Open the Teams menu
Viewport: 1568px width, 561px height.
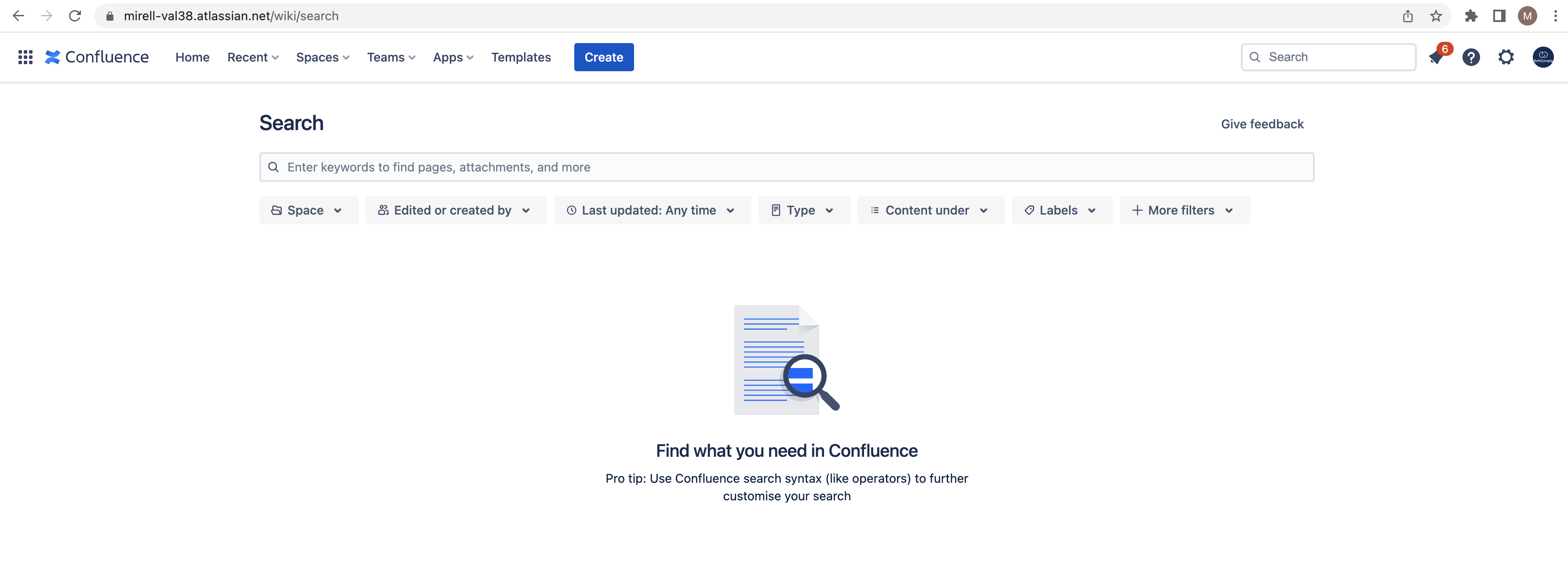click(391, 57)
